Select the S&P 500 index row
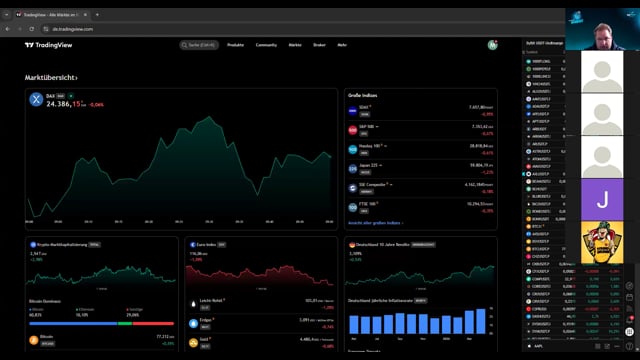 coord(420,130)
